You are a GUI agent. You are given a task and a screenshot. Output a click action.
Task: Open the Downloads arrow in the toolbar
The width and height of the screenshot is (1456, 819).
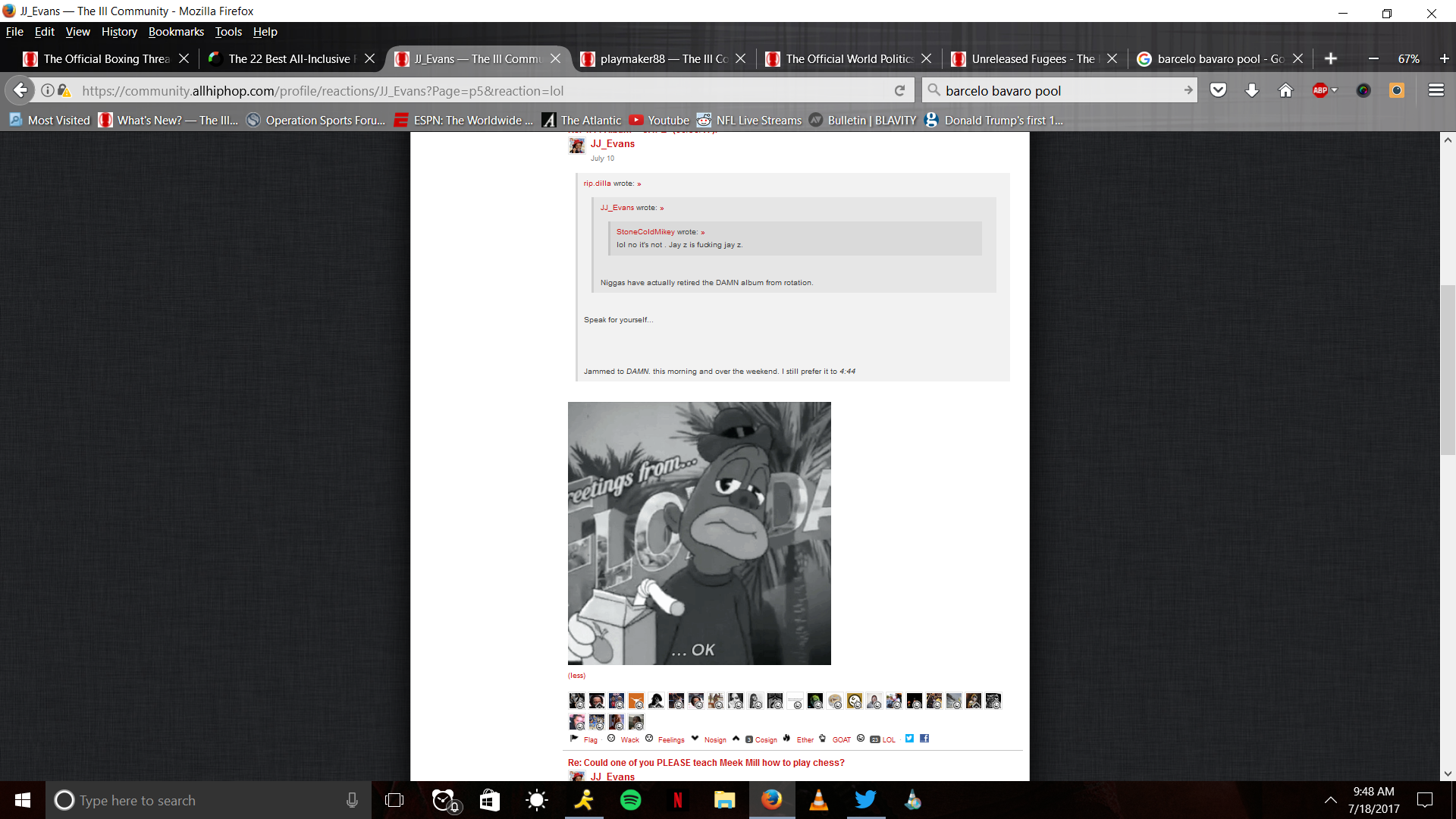pyautogui.click(x=1252, y=90)
